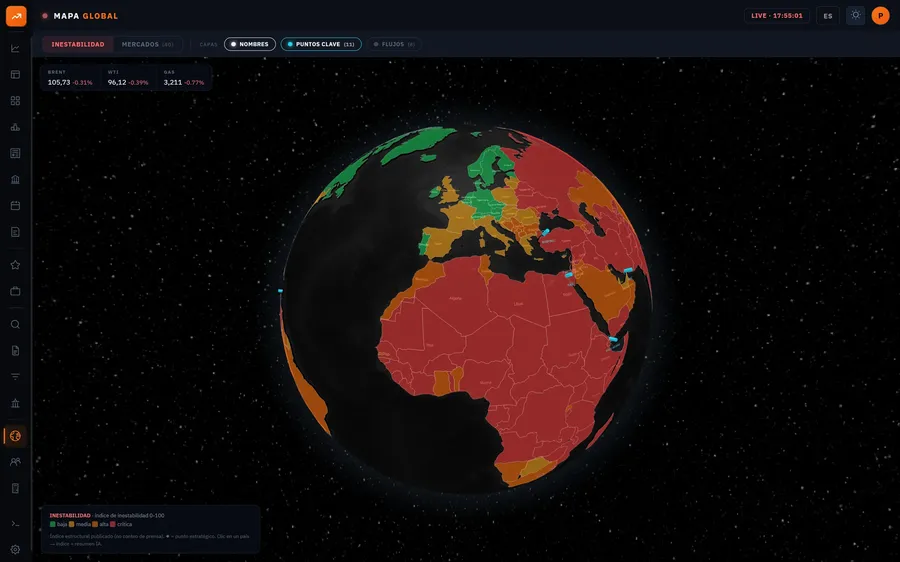Viewport: 900px width, 562px height.
Task: Open the panel layout sidebar icon
Action: (x=15, y=75)
